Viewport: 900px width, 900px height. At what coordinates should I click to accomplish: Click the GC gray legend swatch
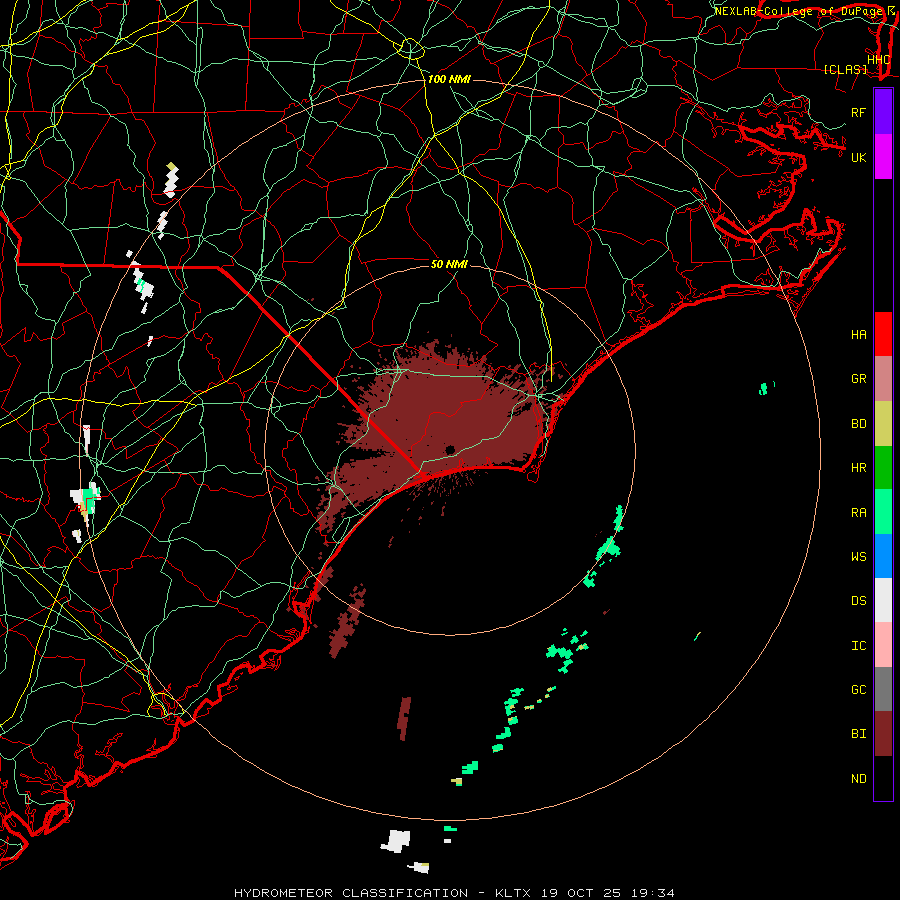coord(883,689)
